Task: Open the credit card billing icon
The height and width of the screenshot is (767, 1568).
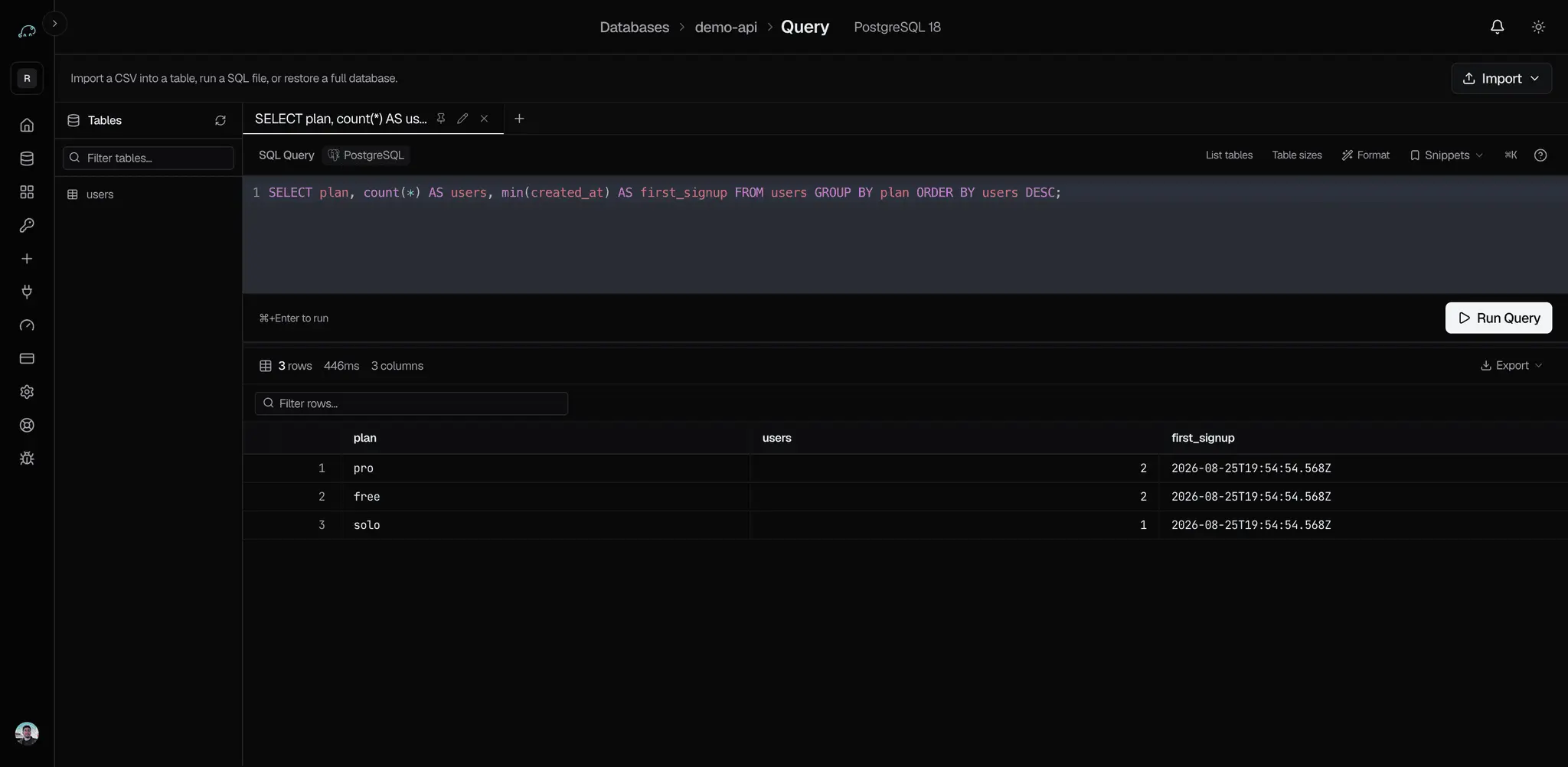Action: point(27,358)
